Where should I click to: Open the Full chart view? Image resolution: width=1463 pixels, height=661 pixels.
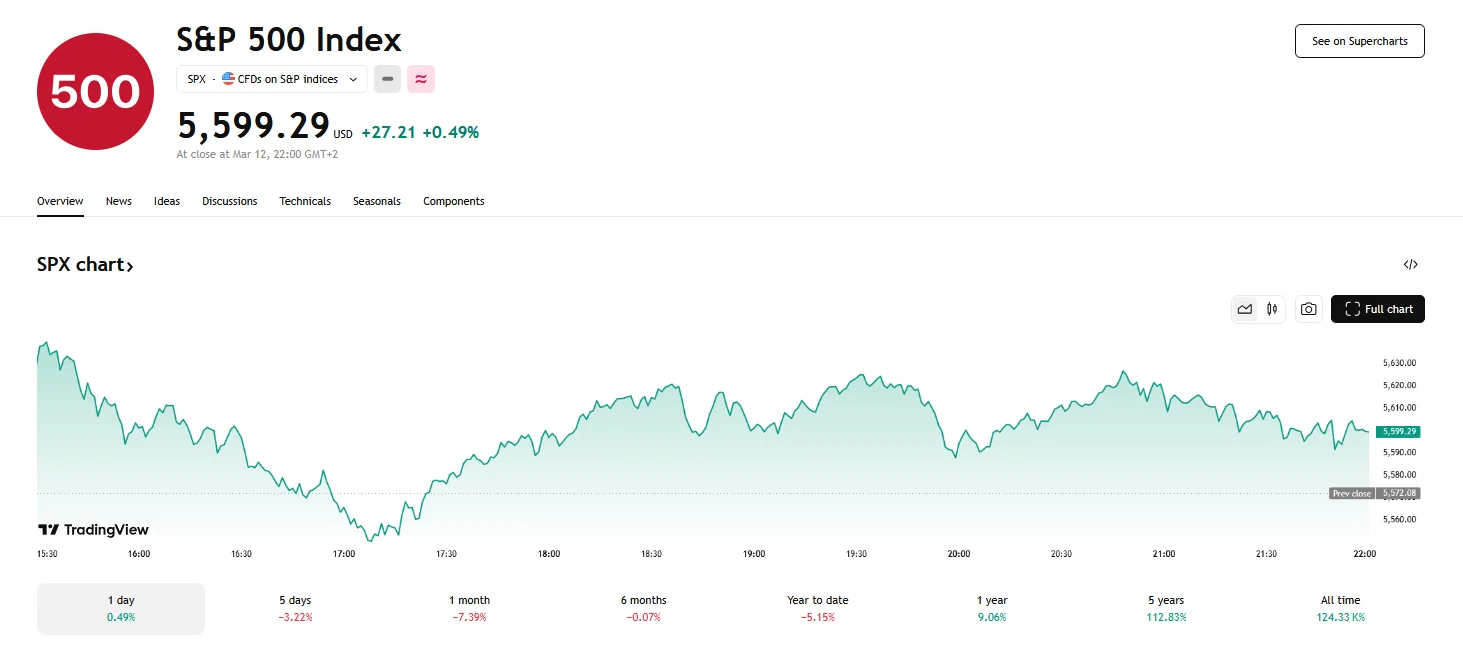point(1377,308)
